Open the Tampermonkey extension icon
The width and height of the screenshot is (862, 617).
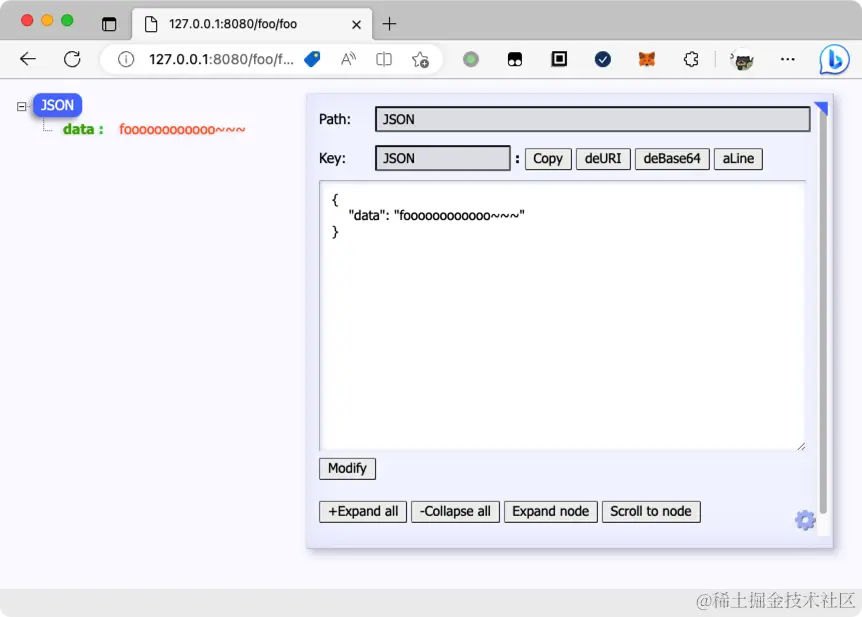[515, 59]
